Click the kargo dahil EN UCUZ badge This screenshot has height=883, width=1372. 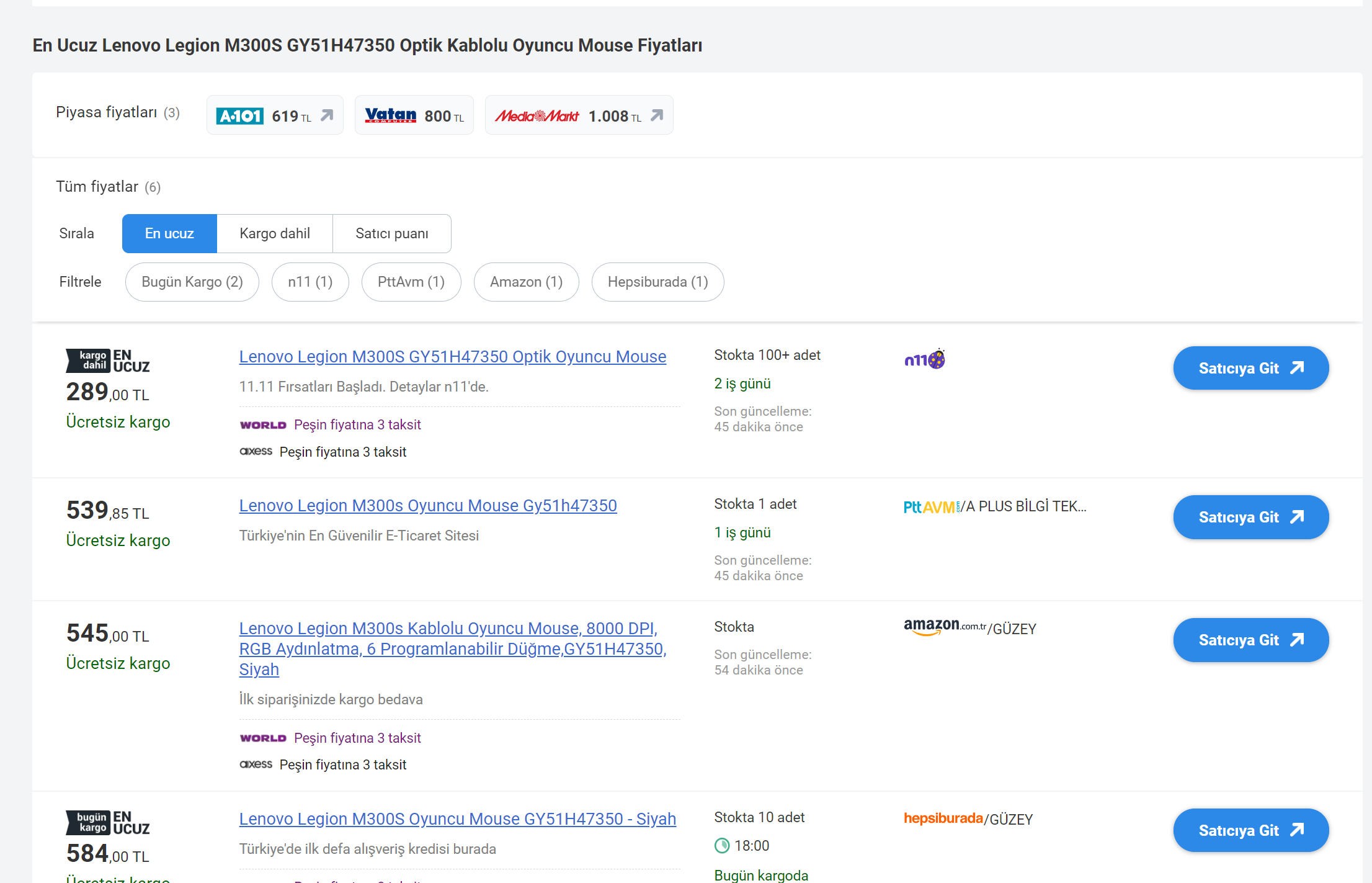click(x=108, y=361)
